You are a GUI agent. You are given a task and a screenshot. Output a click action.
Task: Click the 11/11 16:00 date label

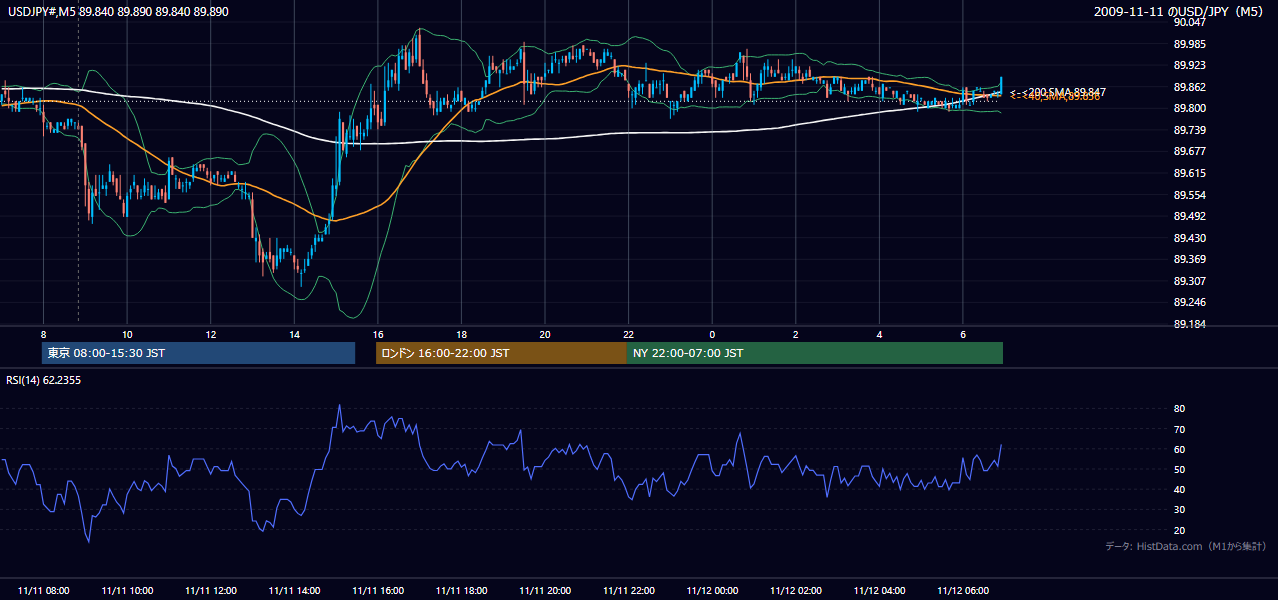(x=378, y=591)
